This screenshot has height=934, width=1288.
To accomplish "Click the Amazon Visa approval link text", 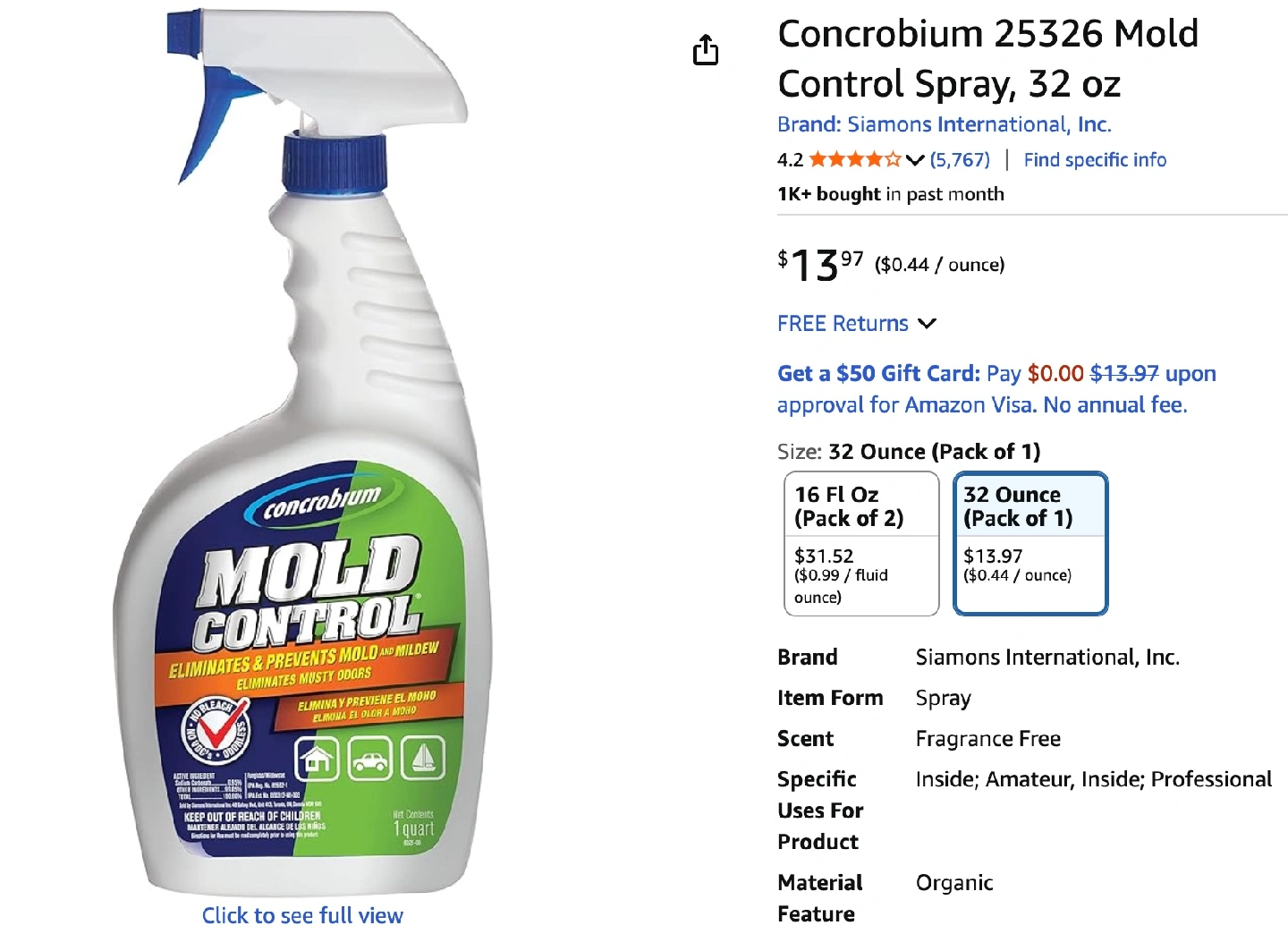I will (x=981, y=405).
